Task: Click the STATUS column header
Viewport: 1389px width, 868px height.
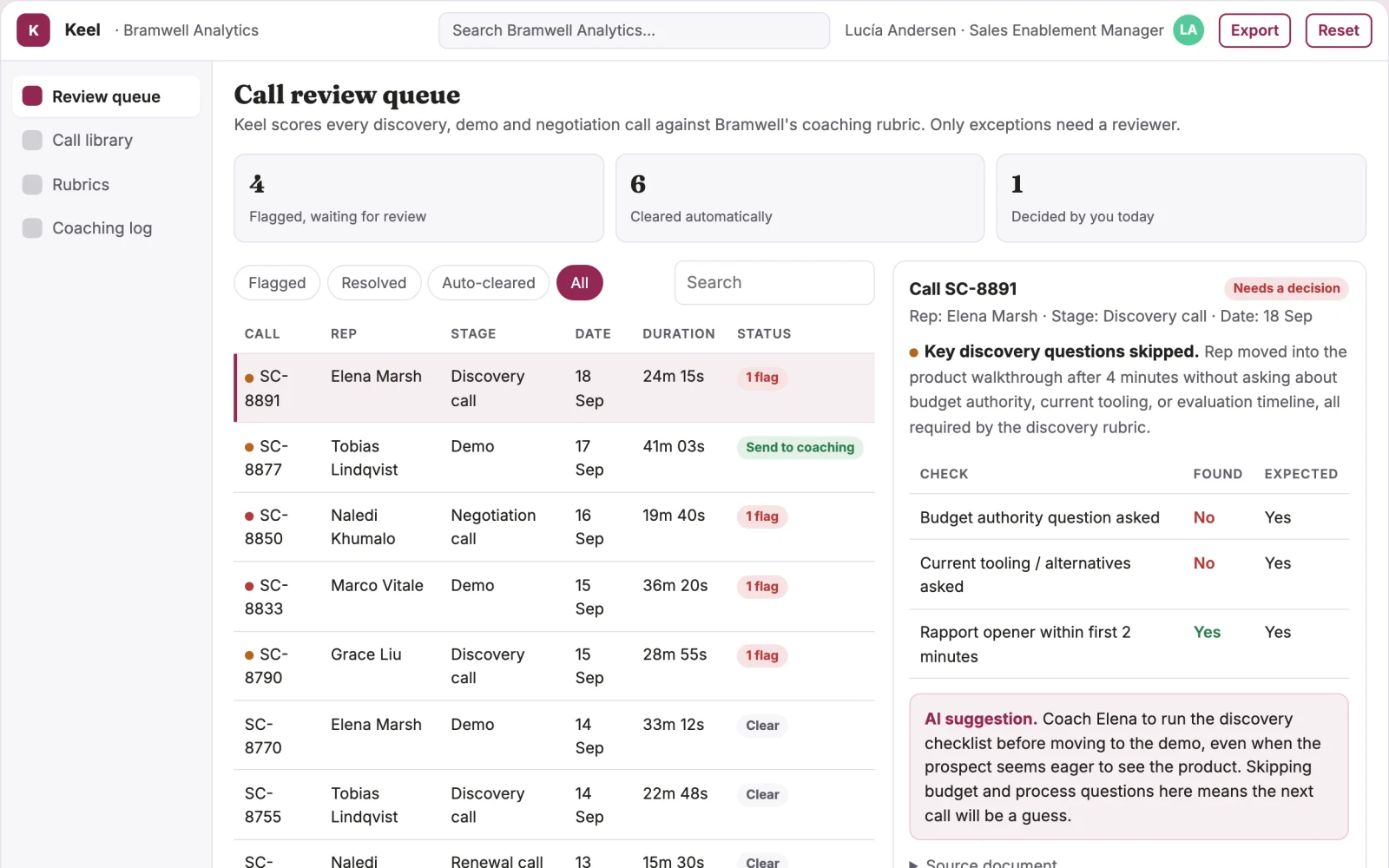Action: pos(764,333)
